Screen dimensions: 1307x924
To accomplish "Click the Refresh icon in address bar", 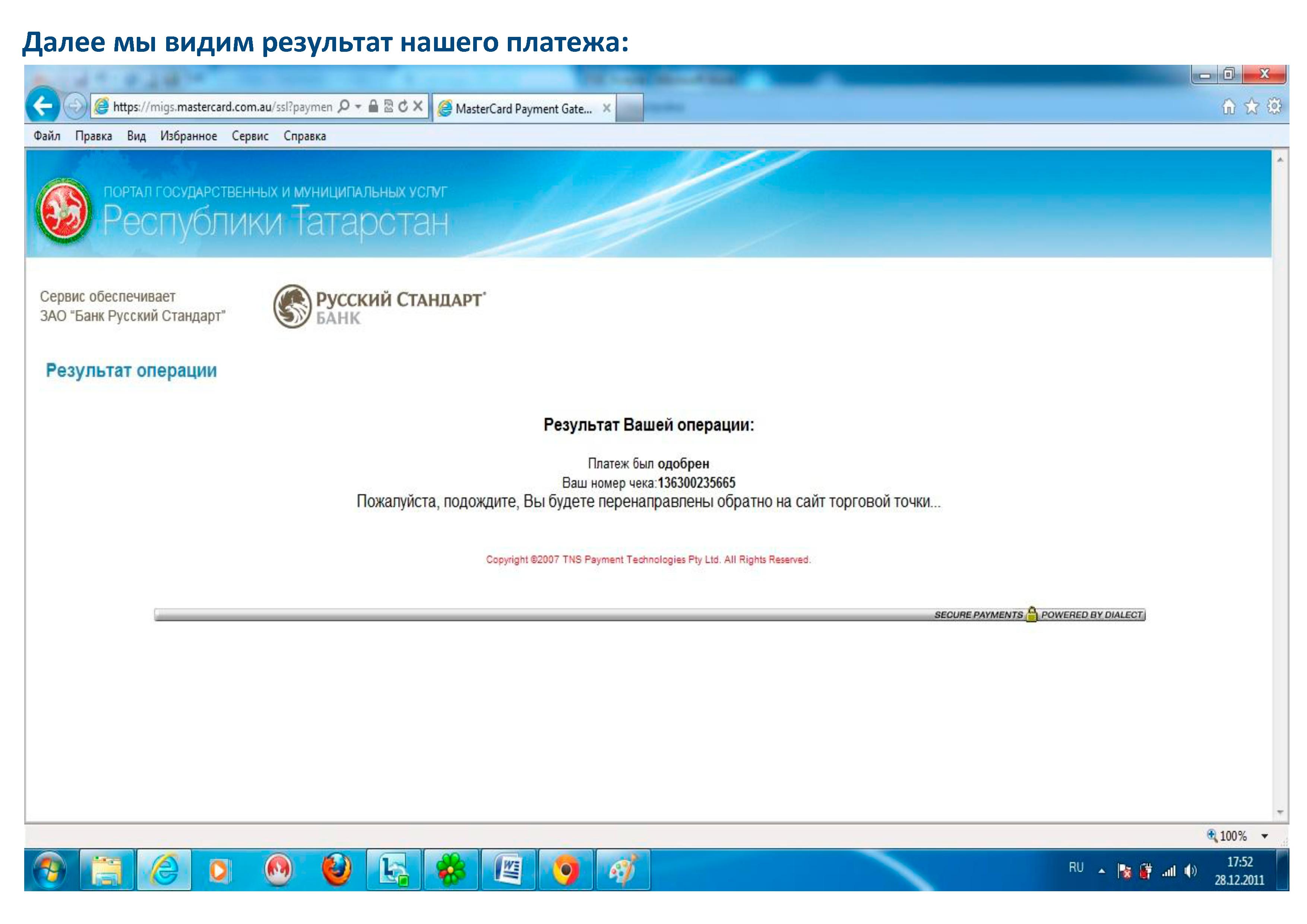I will point(403,107).
